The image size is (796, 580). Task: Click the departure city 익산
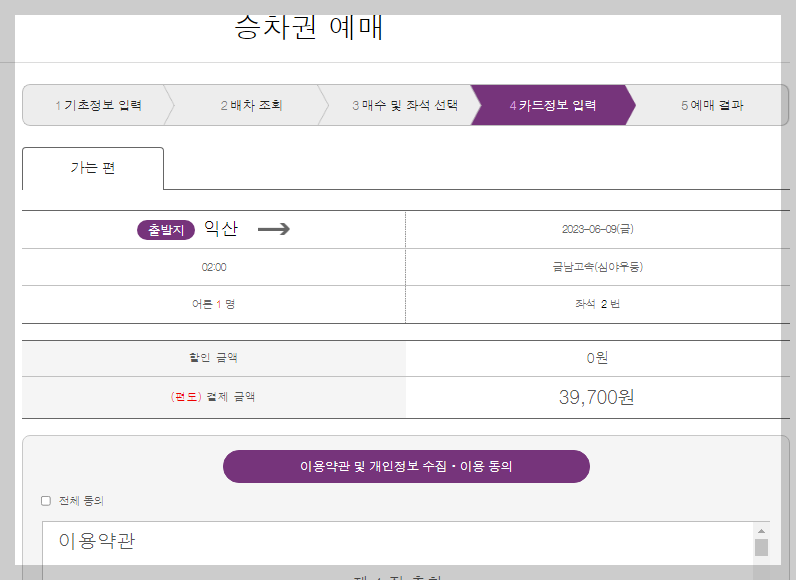221,229
